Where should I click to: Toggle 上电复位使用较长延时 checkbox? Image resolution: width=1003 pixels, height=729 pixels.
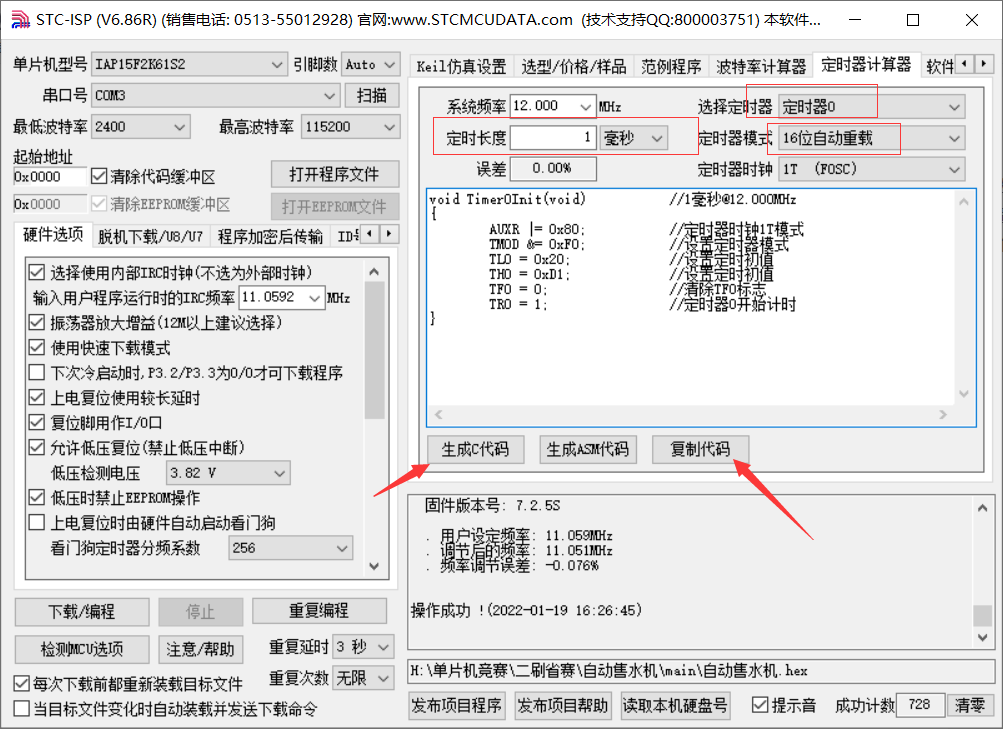pyautogui.click(x=36, y=397)
